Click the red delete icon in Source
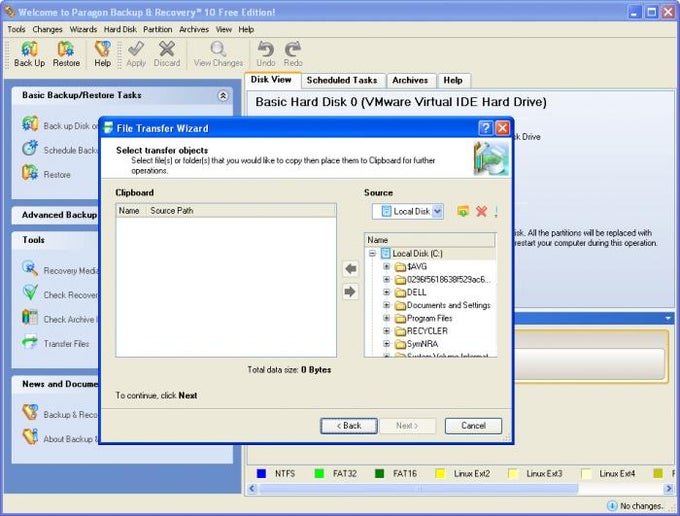680x516 pixels. (x=481, y=211)
